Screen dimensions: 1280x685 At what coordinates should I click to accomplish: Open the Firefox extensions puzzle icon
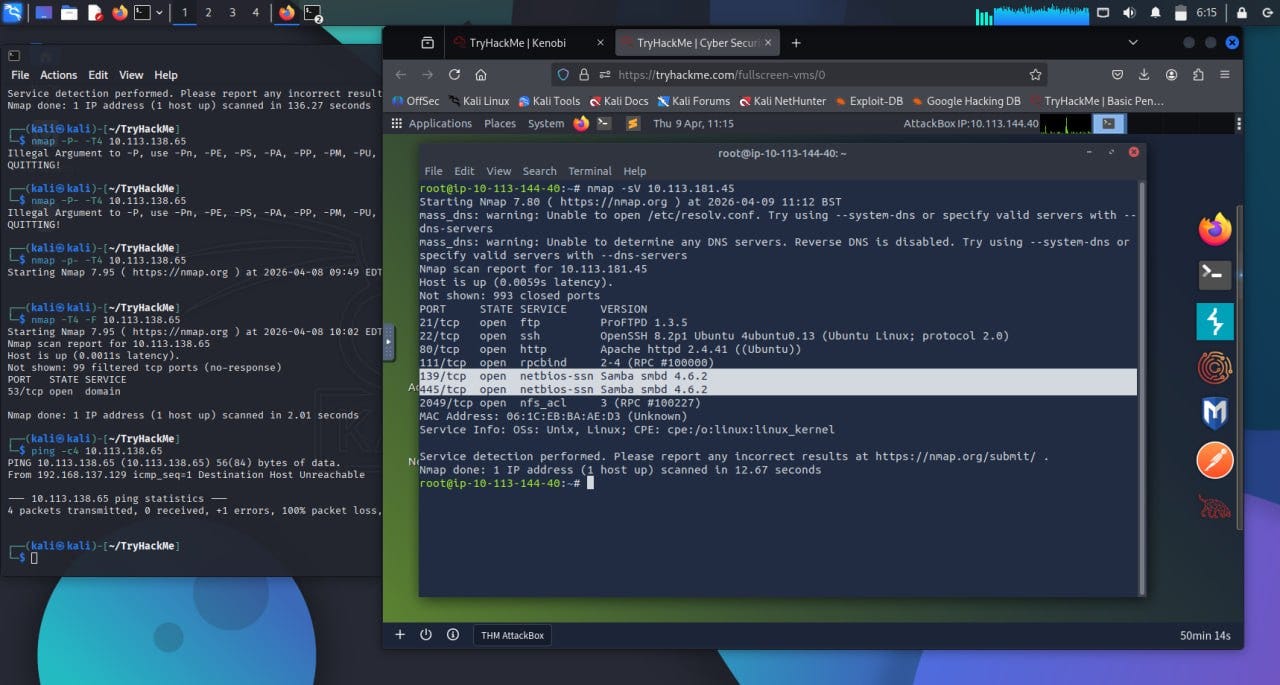pyautogui.click(x=1198, y=75)
